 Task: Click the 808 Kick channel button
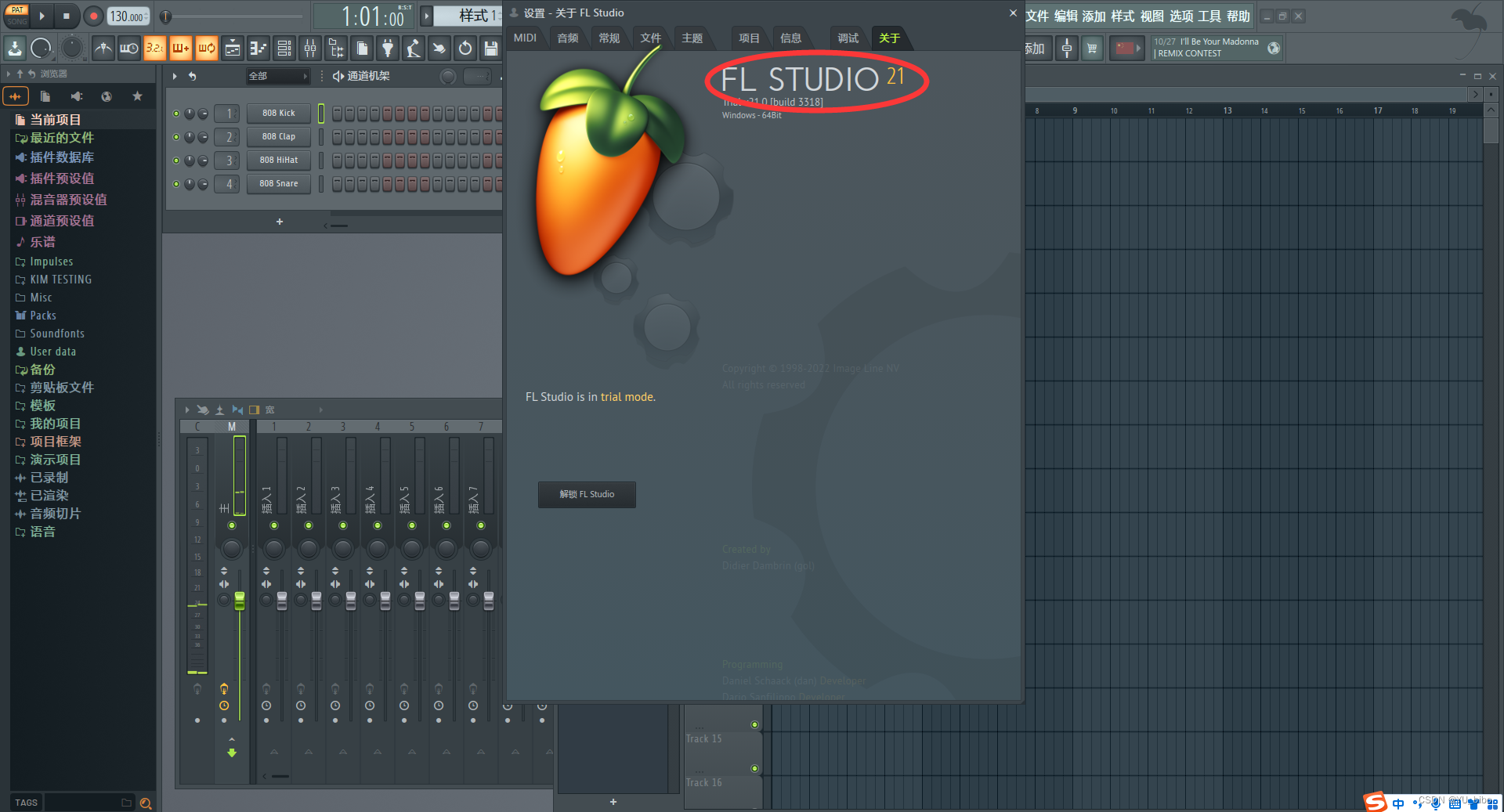click(x=279, y=113)
